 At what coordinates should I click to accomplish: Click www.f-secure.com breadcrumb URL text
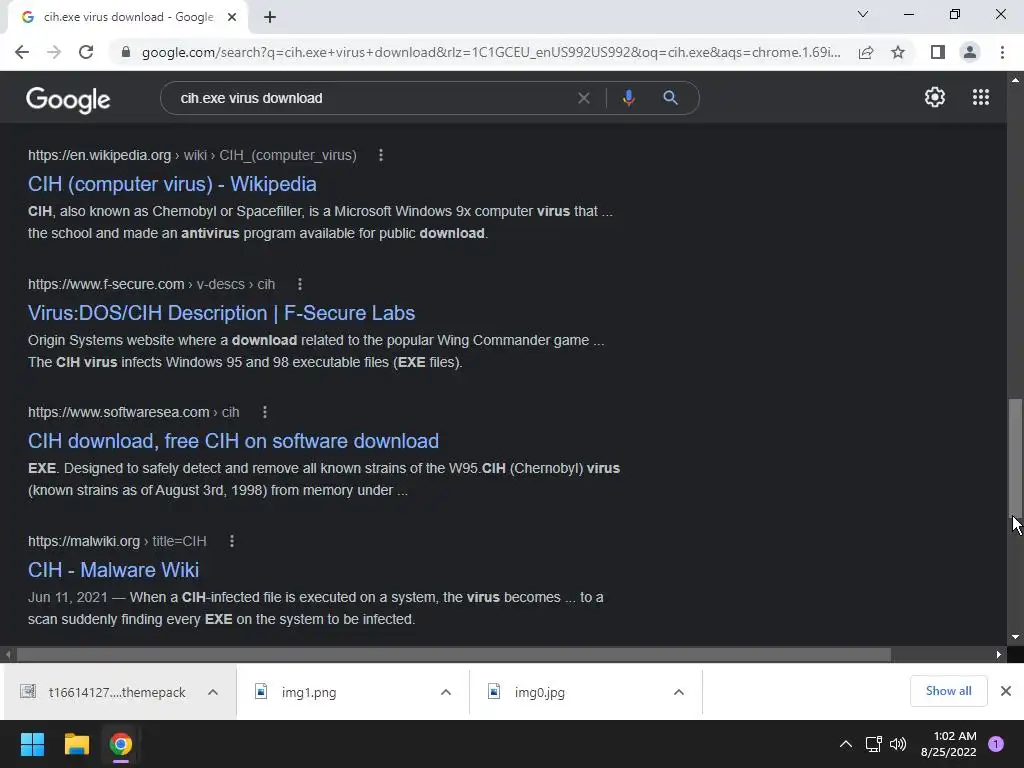pos(106,284)
